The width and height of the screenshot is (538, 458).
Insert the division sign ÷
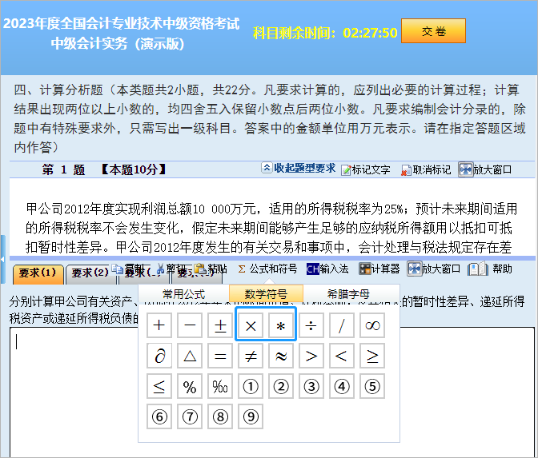[x=311, y=325]
